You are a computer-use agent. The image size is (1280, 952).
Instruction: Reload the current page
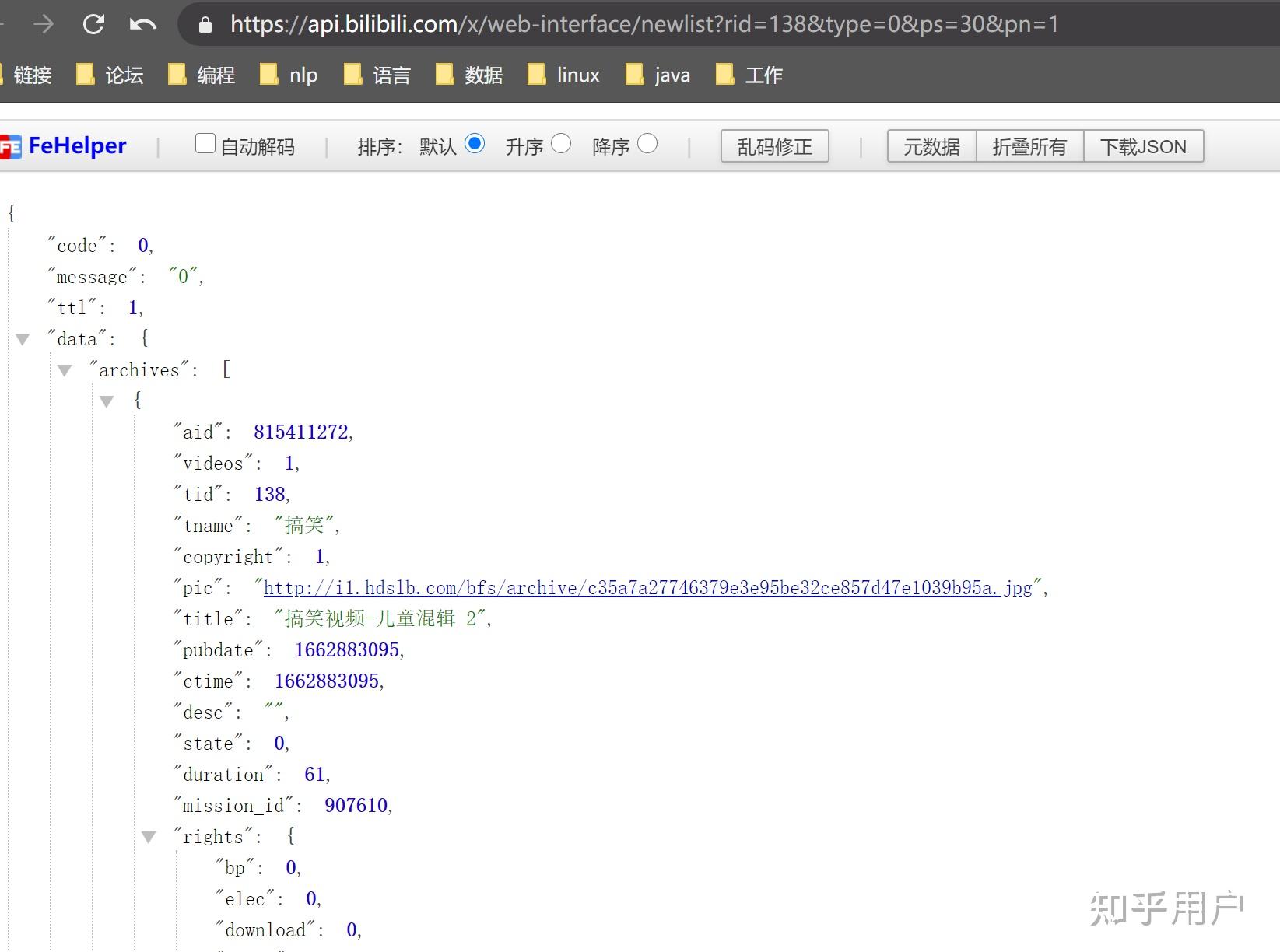(93, 24)
